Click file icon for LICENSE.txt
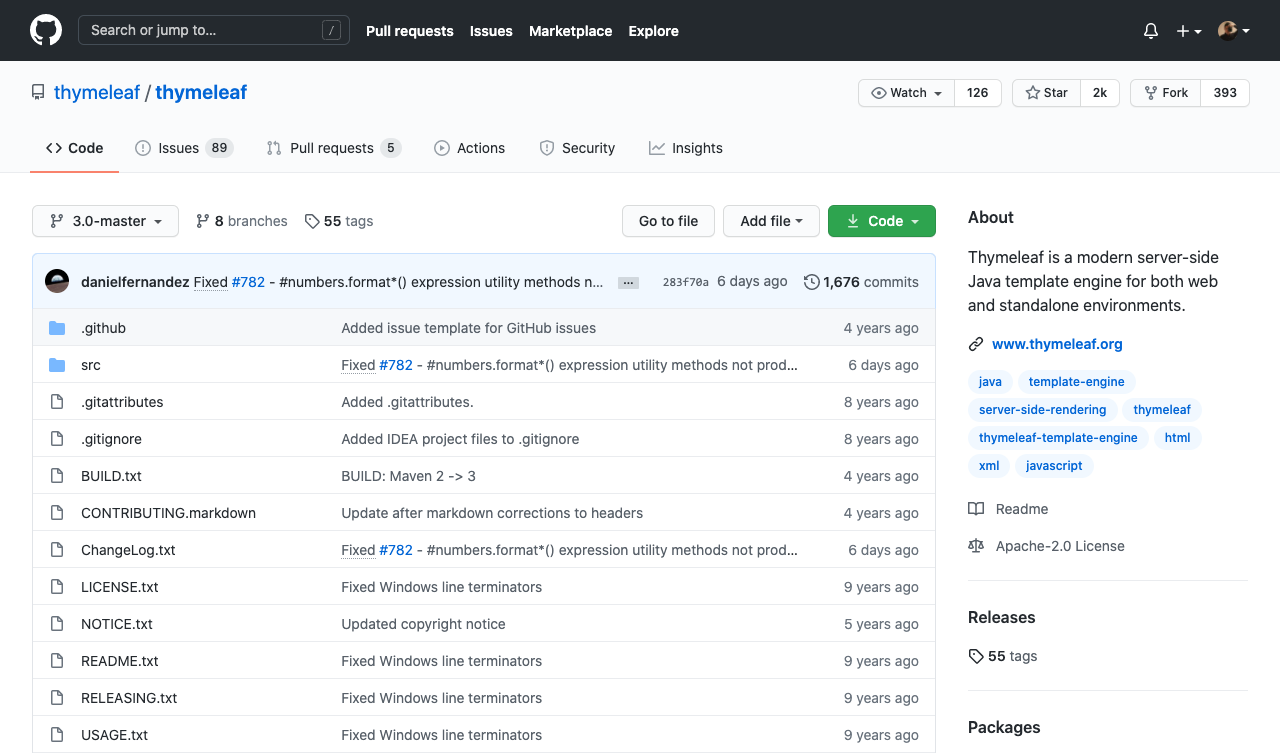Image resolution: width=1280 pixels, height=753 pixels. (57, 587)
